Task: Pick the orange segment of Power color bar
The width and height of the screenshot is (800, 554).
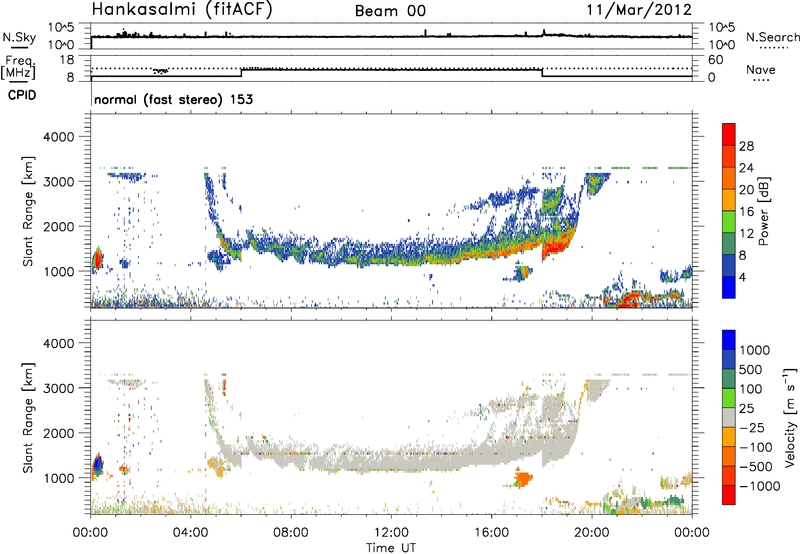Action: (729, 178)
